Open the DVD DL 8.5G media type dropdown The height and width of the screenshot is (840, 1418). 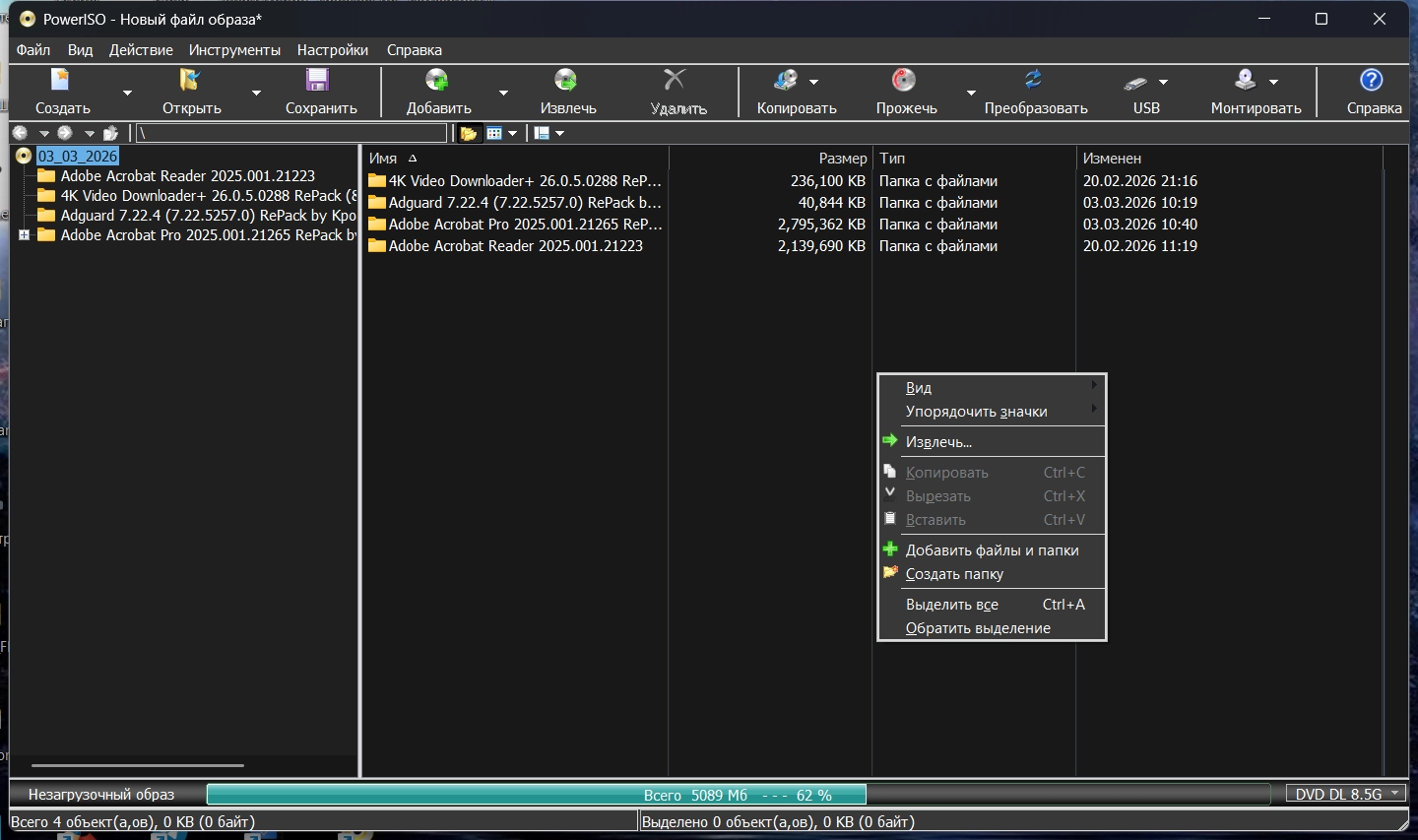pyautogui.click(x=1347, y=794)
